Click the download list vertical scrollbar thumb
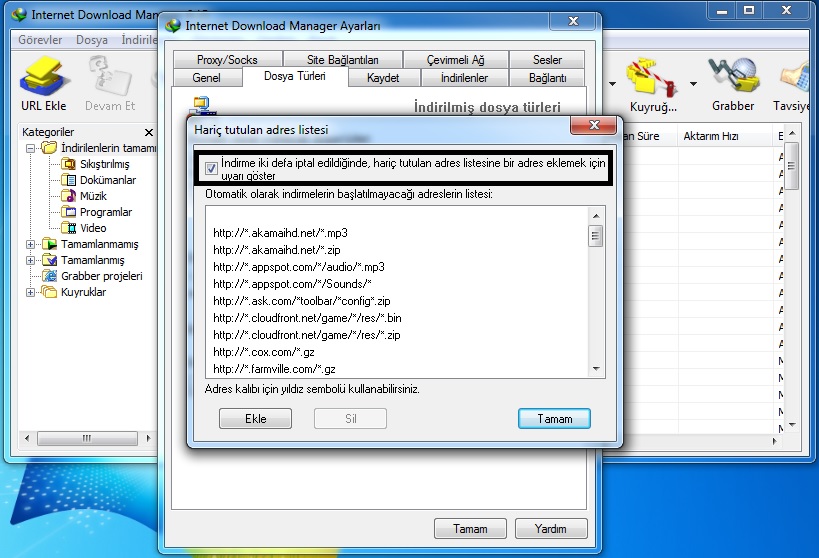 coord(791,166)
